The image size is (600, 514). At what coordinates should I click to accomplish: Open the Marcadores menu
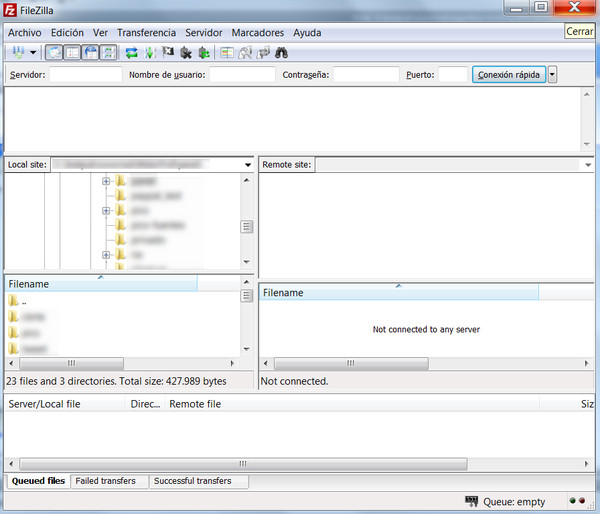click(x=258, y=33)
